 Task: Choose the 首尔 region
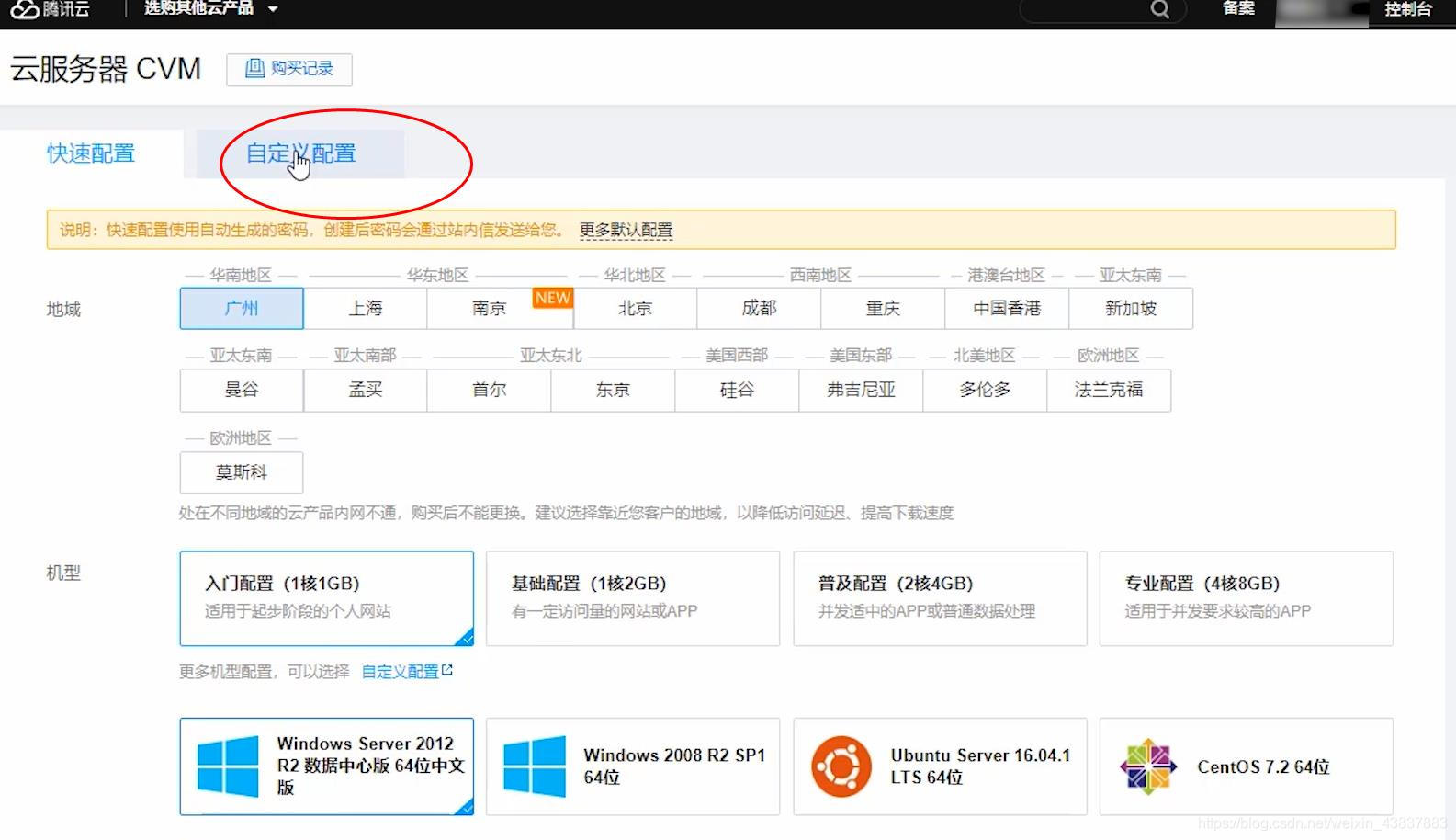(x=490, y=391)
